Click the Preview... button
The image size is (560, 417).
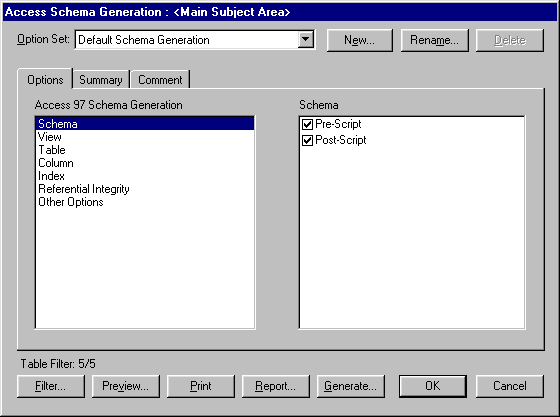pyautogui.click(x=125, y=386)
